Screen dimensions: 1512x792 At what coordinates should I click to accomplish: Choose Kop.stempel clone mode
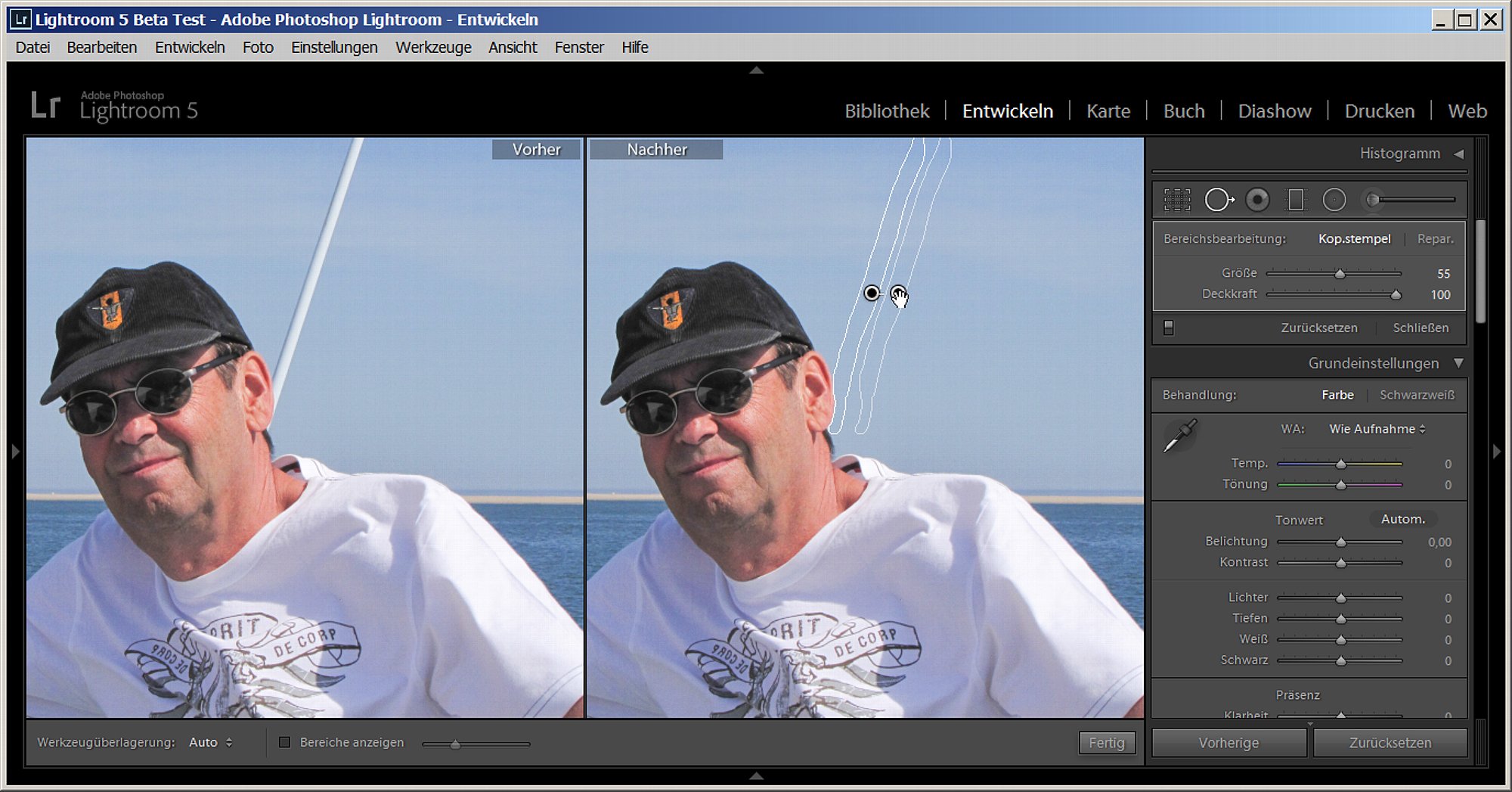coord(1354,239)
